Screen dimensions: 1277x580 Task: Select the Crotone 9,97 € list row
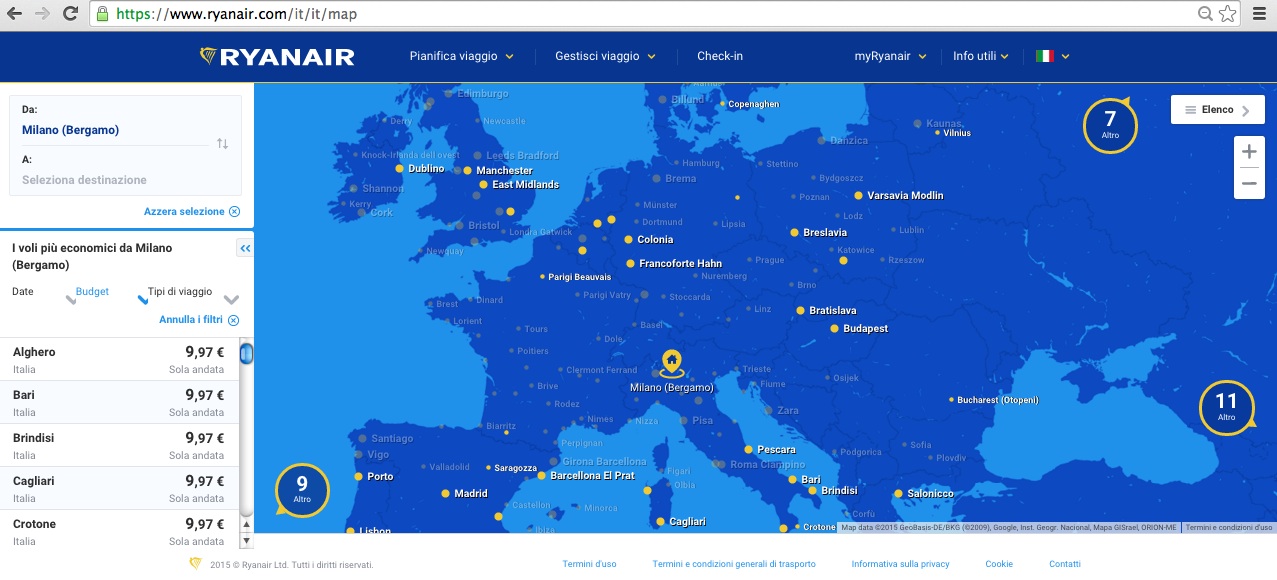pyautogui.click(x=119, y=530)
